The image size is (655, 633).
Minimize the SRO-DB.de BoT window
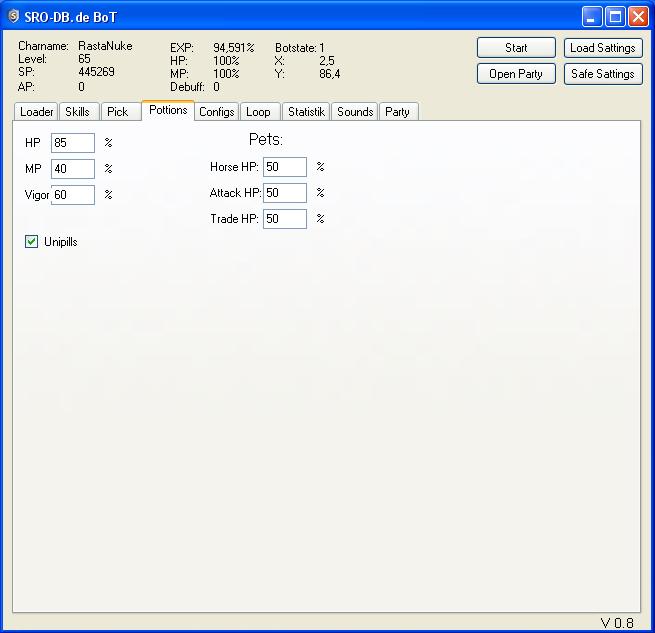point(592,17)
